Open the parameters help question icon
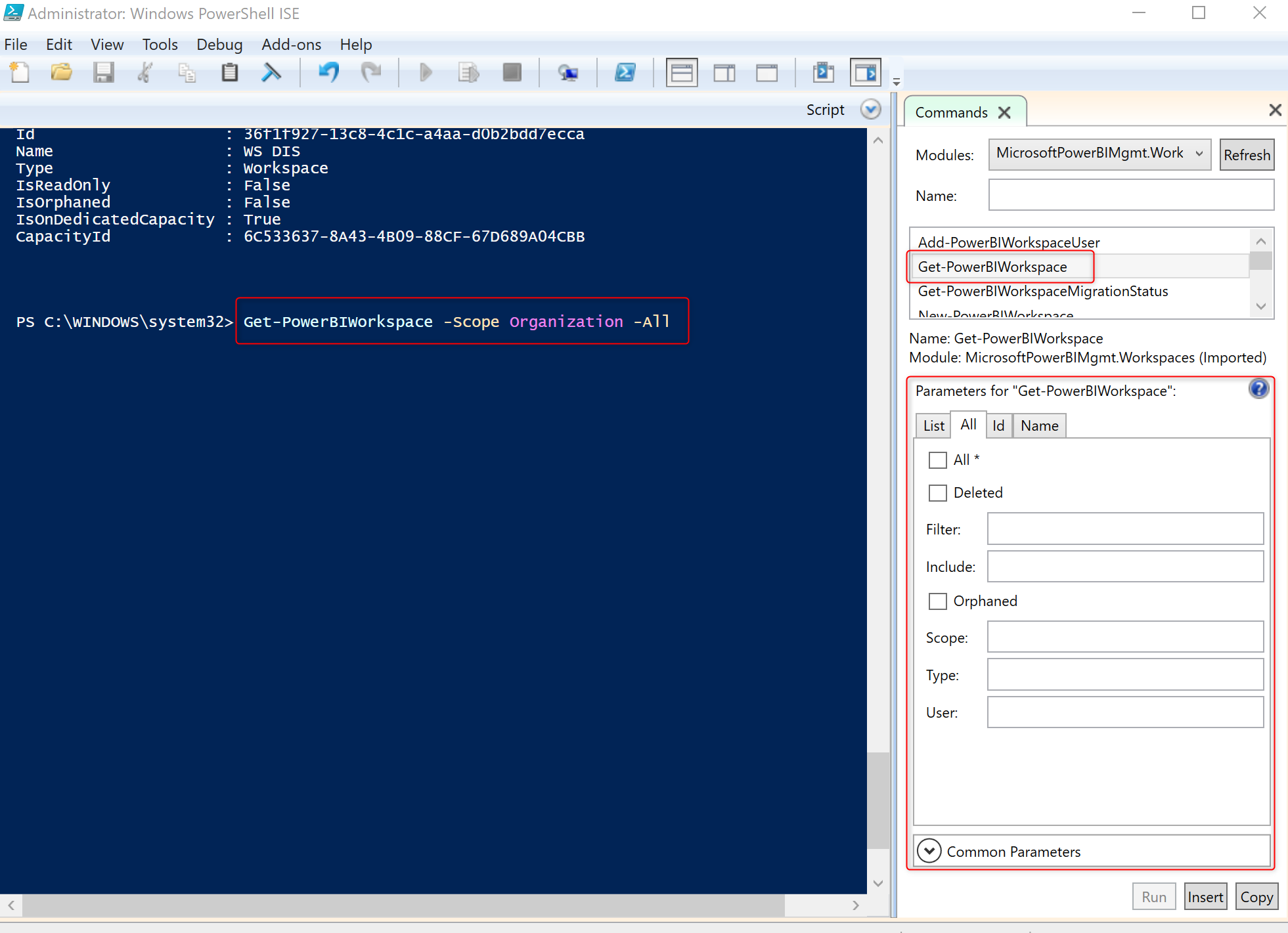1288x933 pixels. (1258, 389)
